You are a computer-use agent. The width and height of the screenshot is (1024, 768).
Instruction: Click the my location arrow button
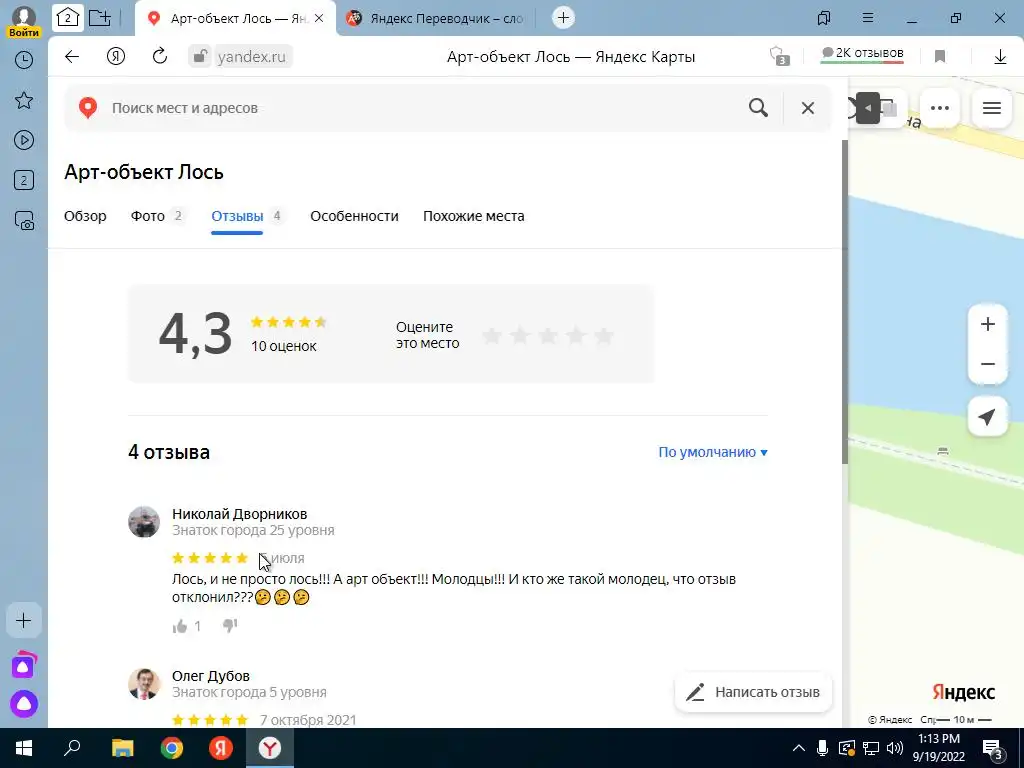coord(987,417)
